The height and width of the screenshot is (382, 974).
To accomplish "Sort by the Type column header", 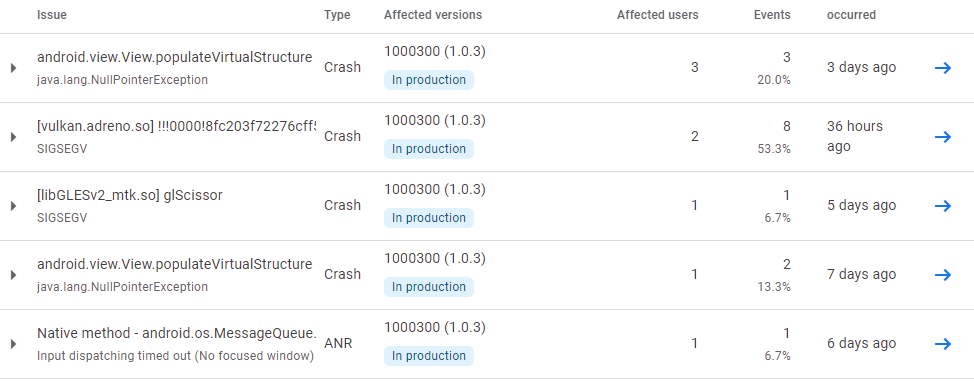I will coord(337,15).
